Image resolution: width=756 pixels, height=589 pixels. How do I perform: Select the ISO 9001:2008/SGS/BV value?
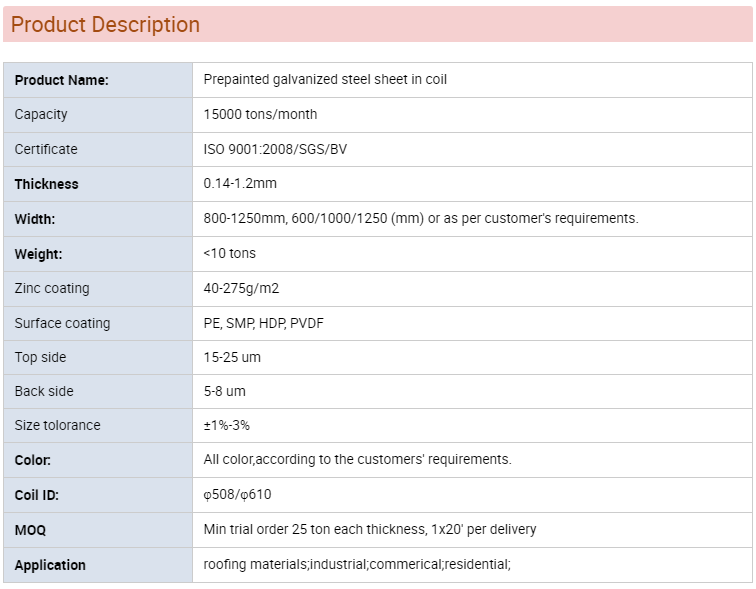click(x=275, y=149)
